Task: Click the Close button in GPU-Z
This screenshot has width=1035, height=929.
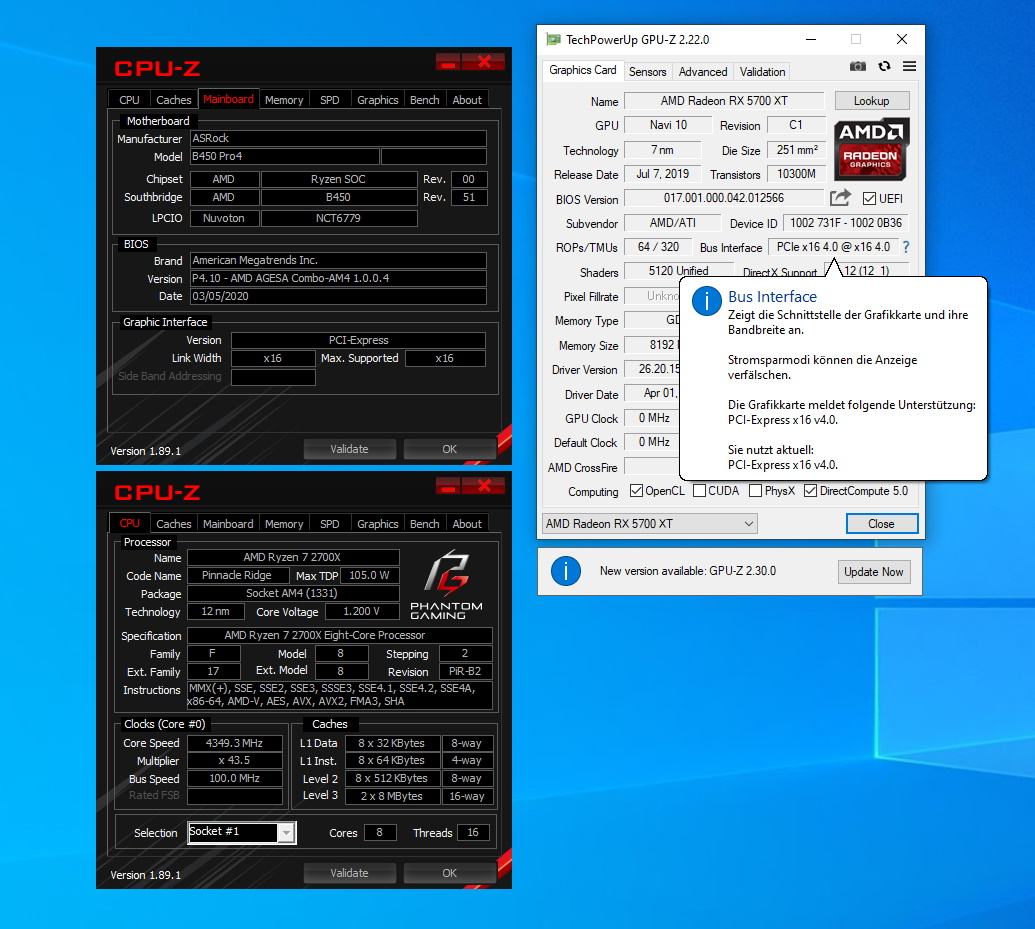Action: [882, 524]
